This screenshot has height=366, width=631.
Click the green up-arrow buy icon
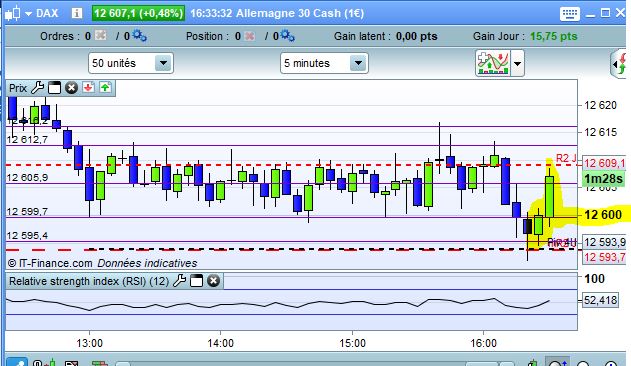(x=105, y=87)
